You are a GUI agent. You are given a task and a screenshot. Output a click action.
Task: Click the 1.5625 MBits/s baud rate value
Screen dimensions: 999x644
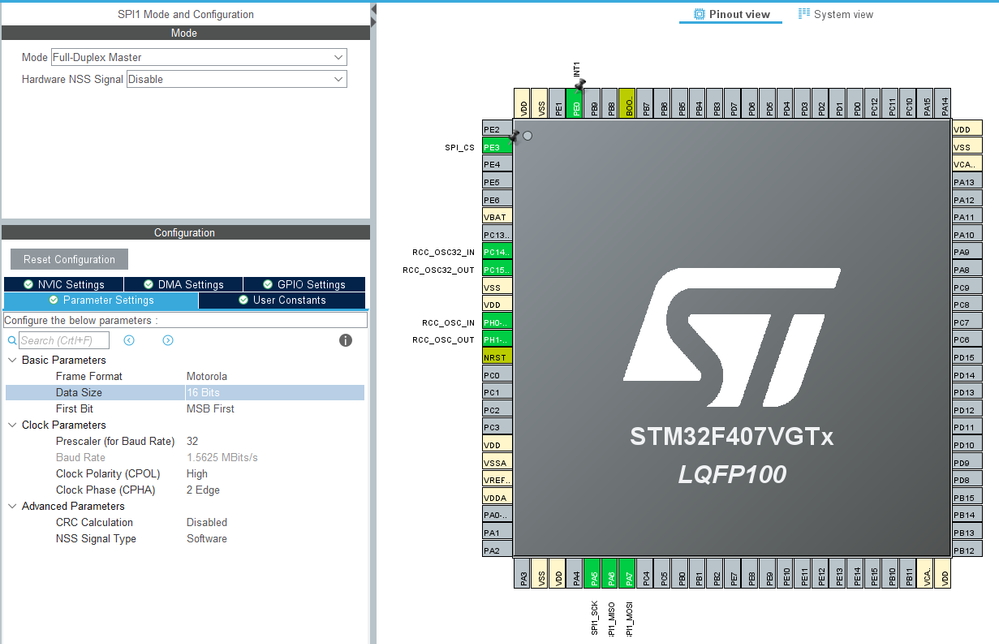point(222,457)
